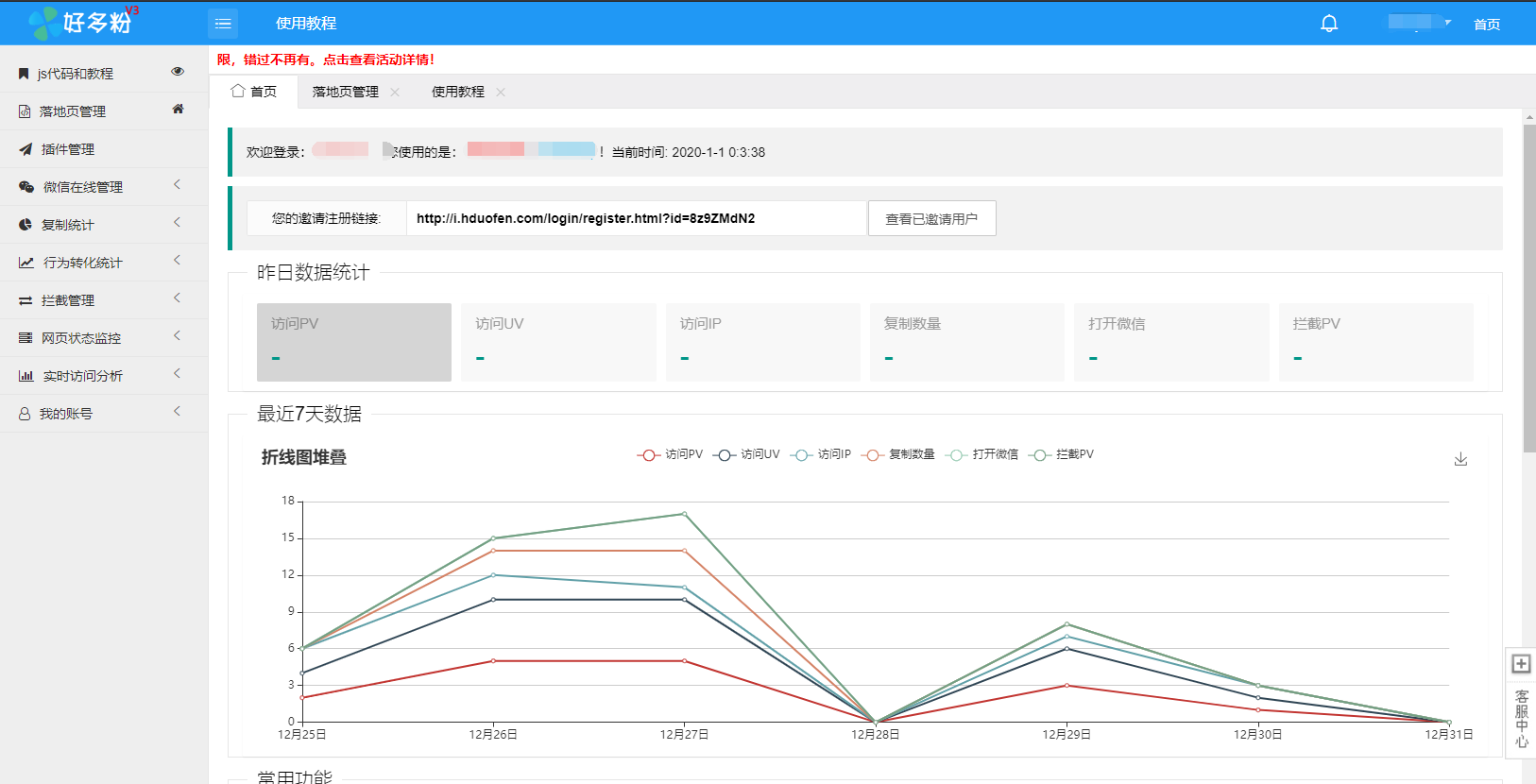
Task: Open 插件管理 paper-plane icon
Action: 26,149
